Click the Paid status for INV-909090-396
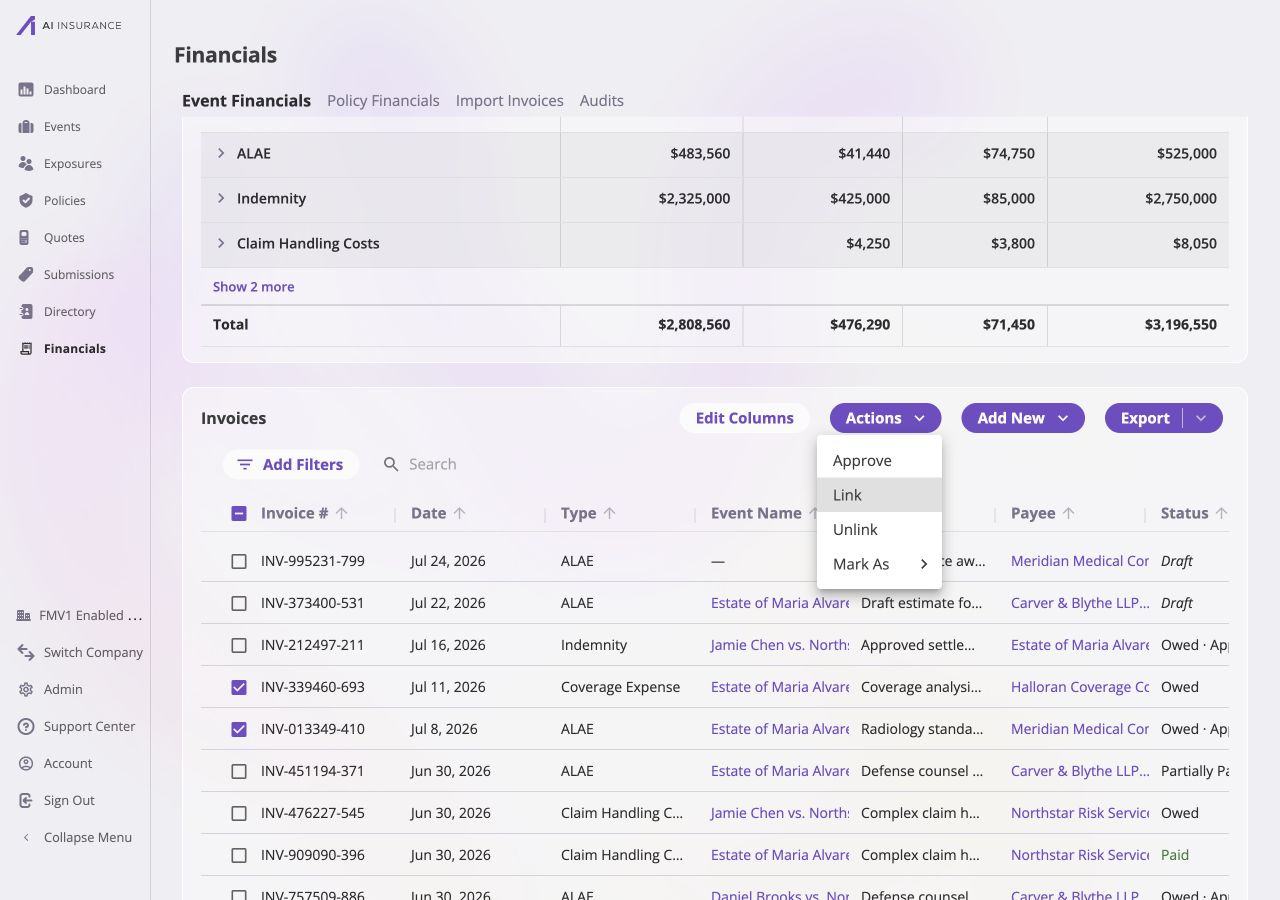Image resolution: width=1280 pixels, height=900 pixels. (1175, 856)
